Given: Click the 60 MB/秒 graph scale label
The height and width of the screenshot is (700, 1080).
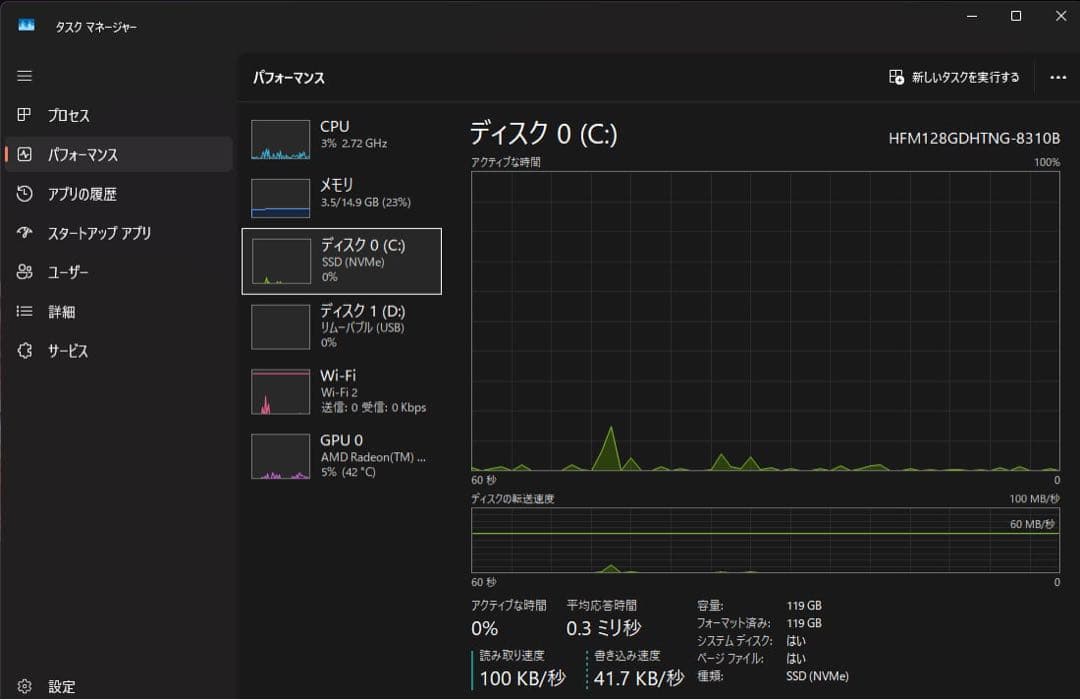Looking at the screenshot, I should (x=1032, y=524).
